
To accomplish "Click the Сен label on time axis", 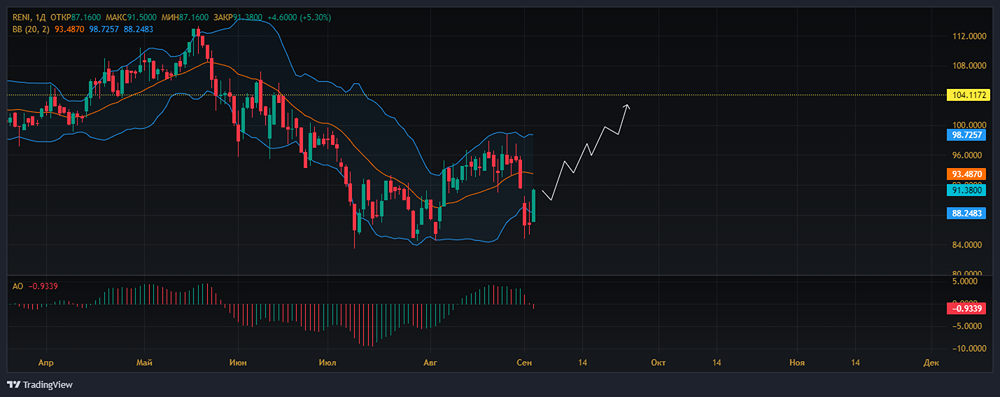I will pos(525,363).
